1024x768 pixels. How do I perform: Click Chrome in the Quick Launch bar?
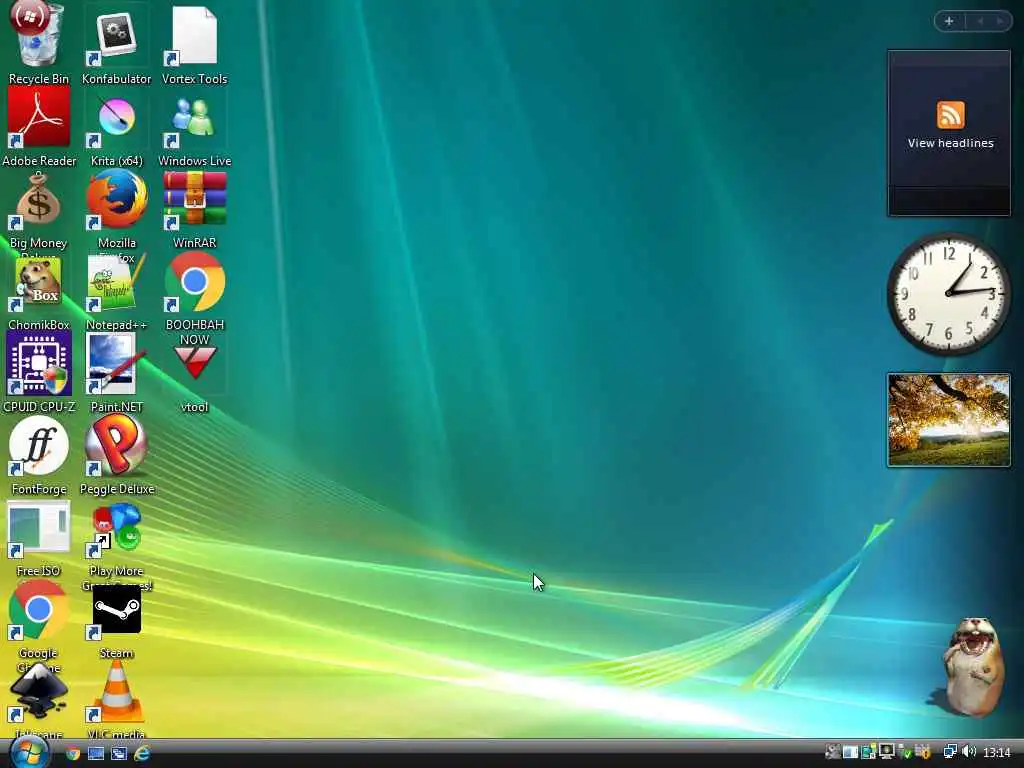click(x=72, y=754)
